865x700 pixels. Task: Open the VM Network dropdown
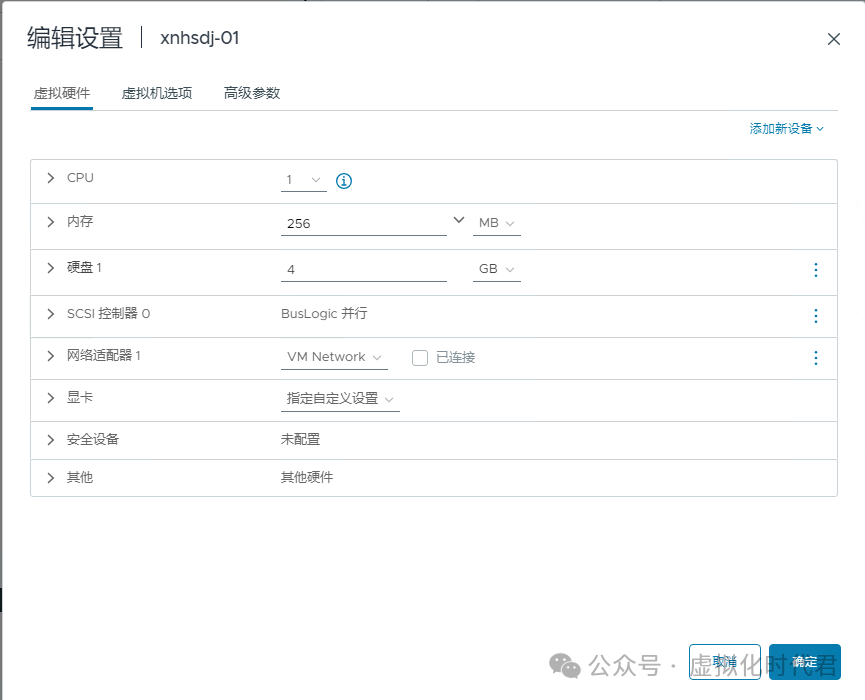334,357
